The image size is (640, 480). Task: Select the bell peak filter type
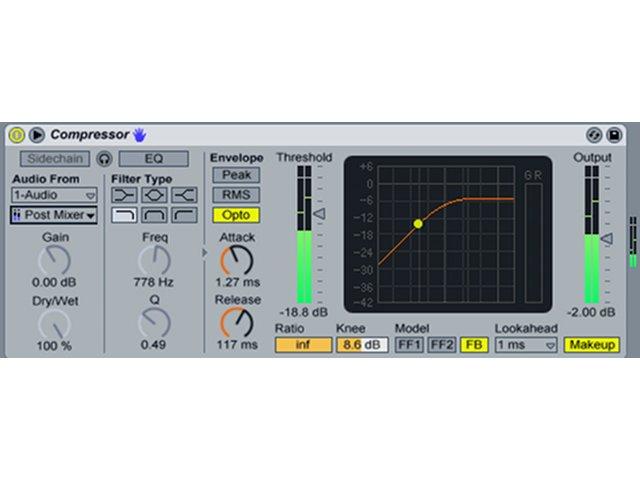point(154,195)
